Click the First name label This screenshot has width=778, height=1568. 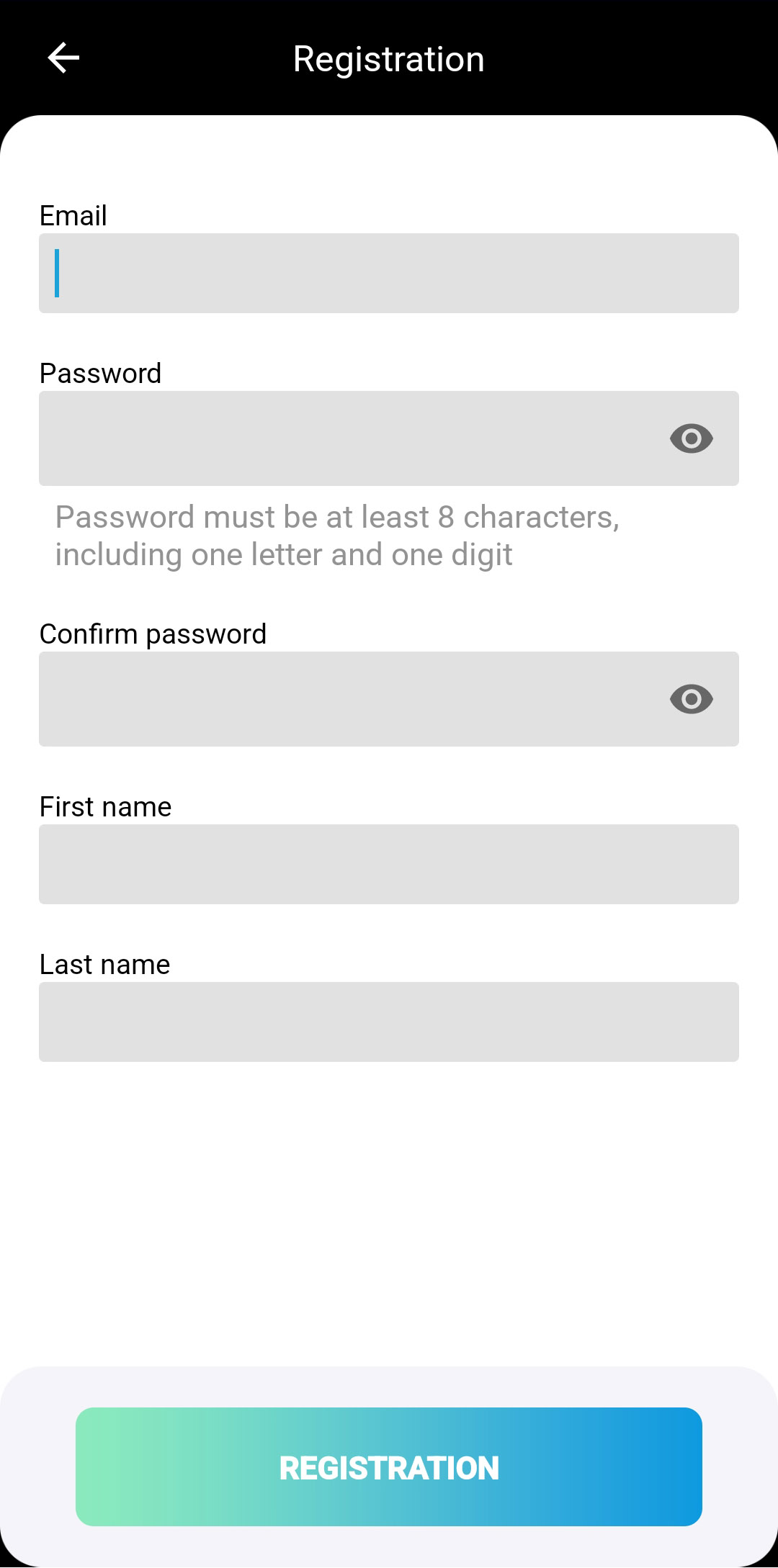pyautogui.click(x=105, y=807)
